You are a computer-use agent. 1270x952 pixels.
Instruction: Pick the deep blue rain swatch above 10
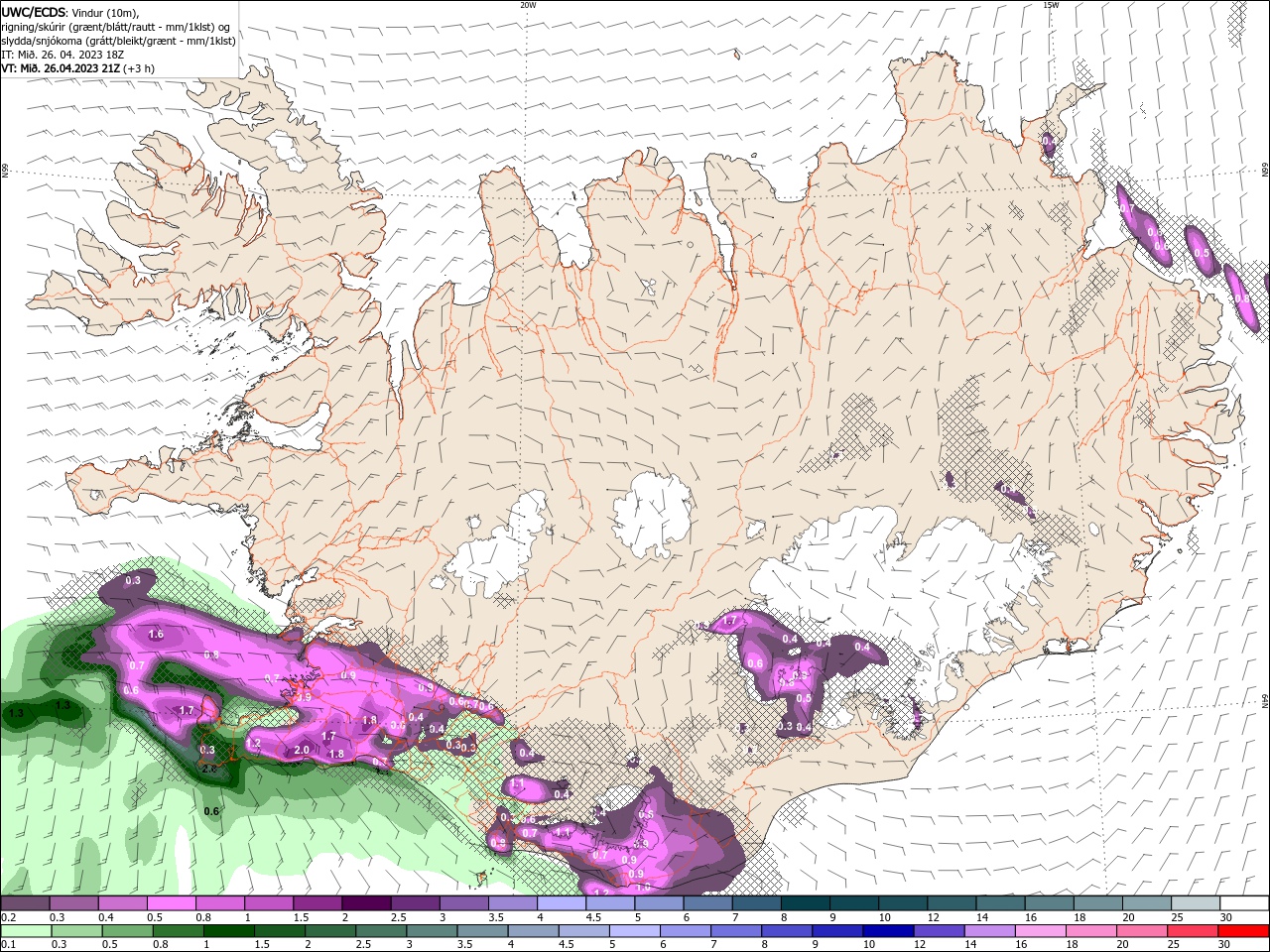(887, 931)
